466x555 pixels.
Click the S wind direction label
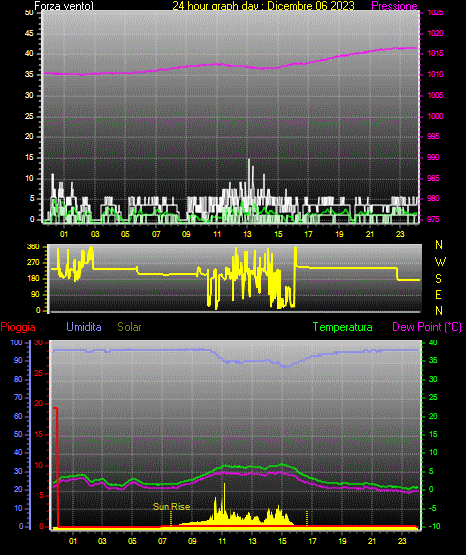[438, 279]
